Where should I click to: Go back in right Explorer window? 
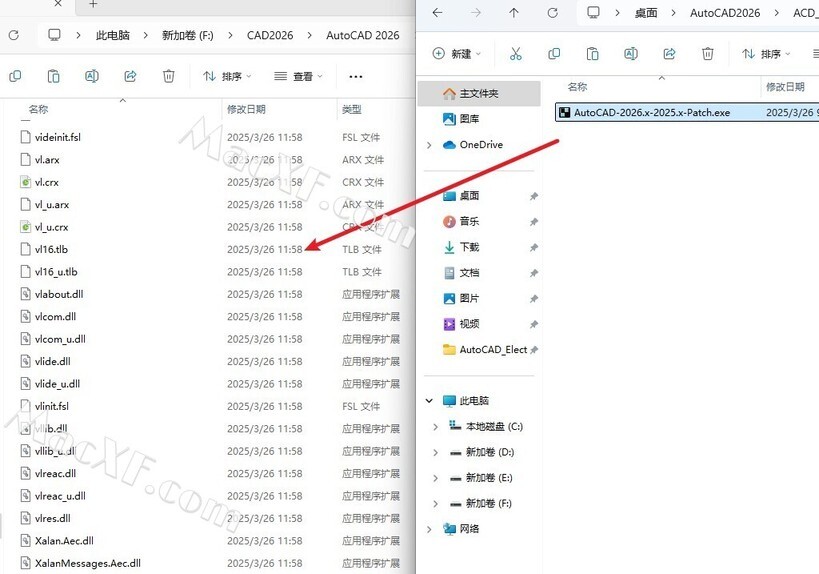click(x=438, y=13)
